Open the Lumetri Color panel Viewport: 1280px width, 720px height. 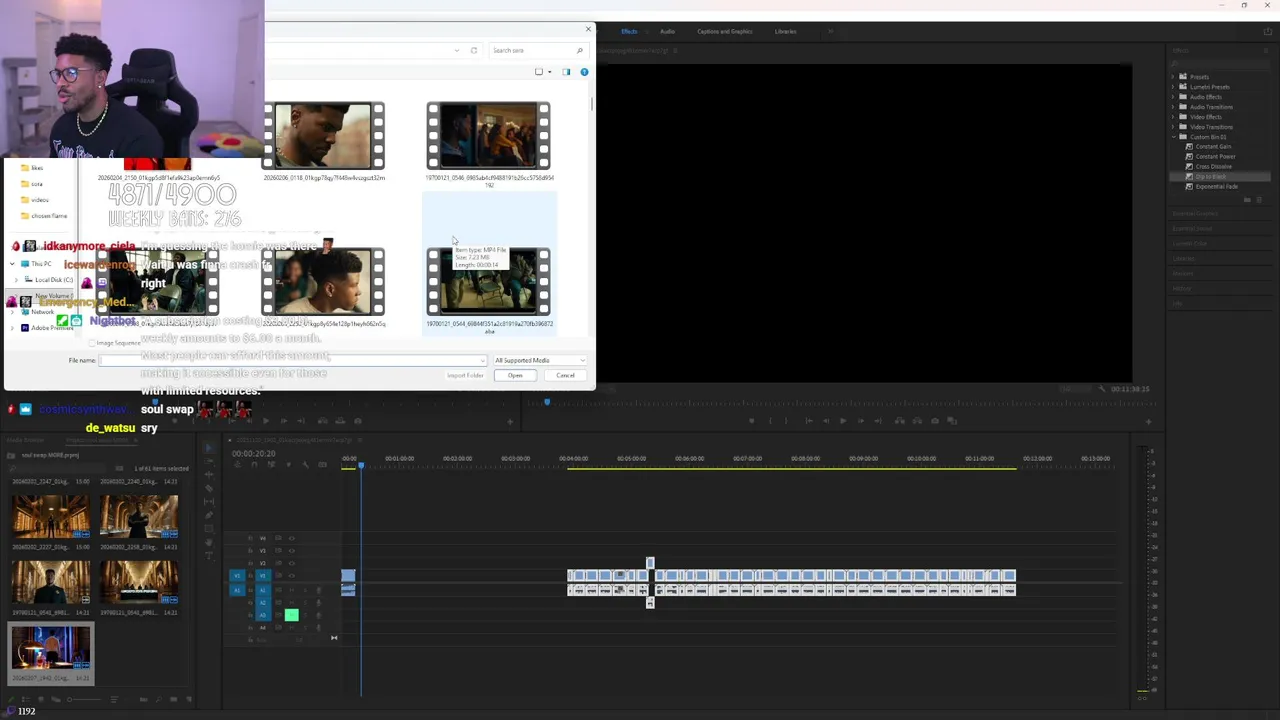tap(1190, 243)
